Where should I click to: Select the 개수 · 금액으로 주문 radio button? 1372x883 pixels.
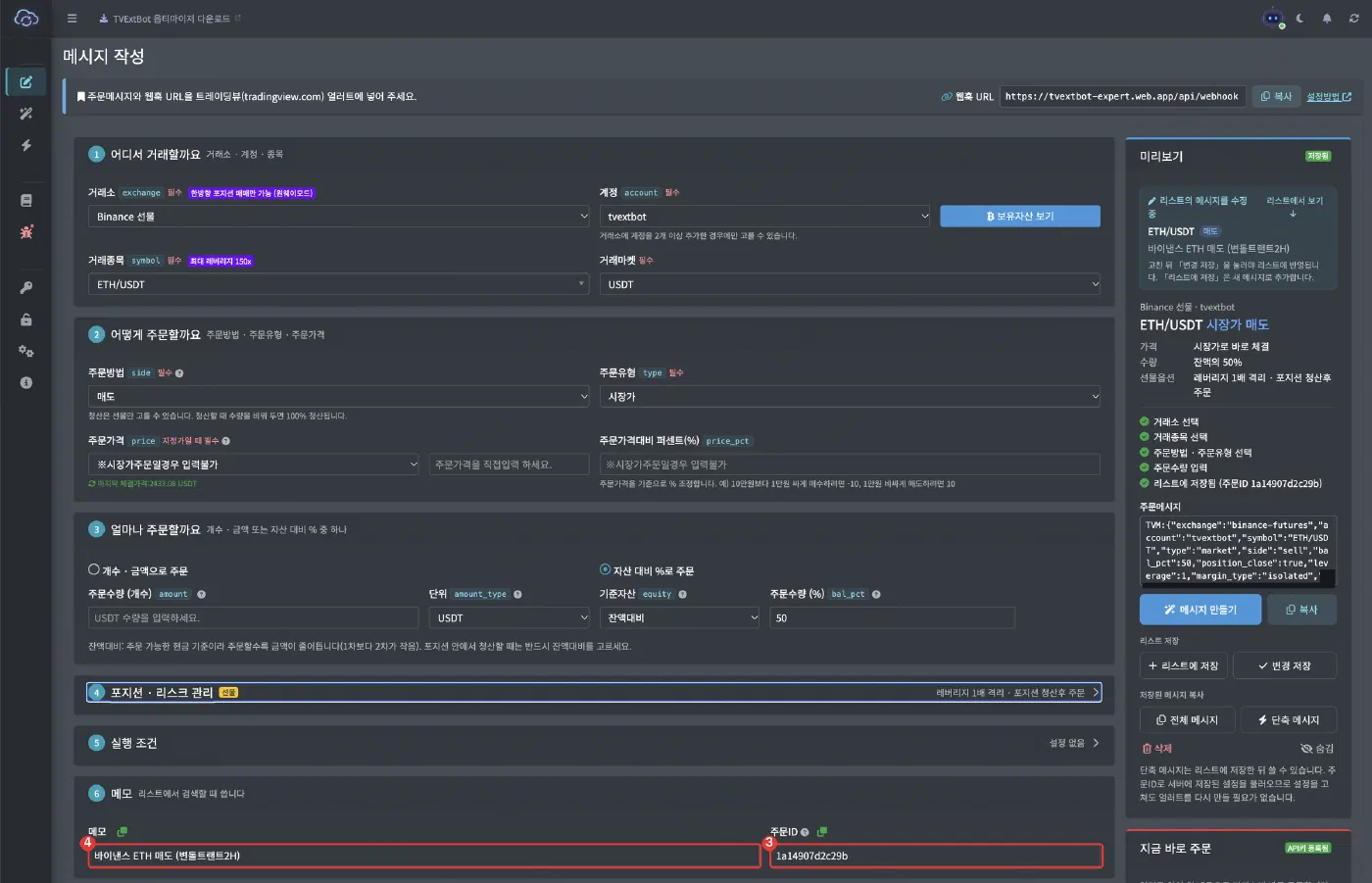pyautogui.click(x=94, y=569)
